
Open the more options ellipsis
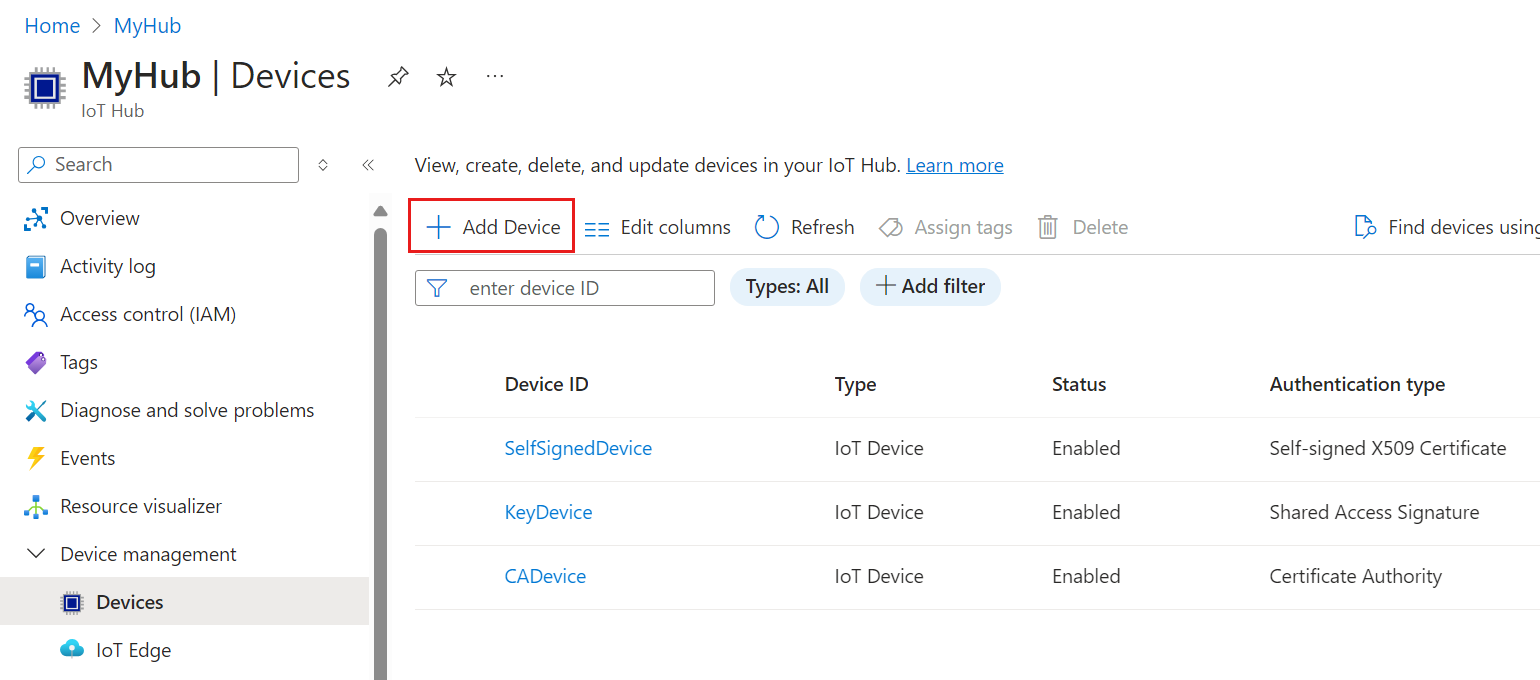click(495, 77)
